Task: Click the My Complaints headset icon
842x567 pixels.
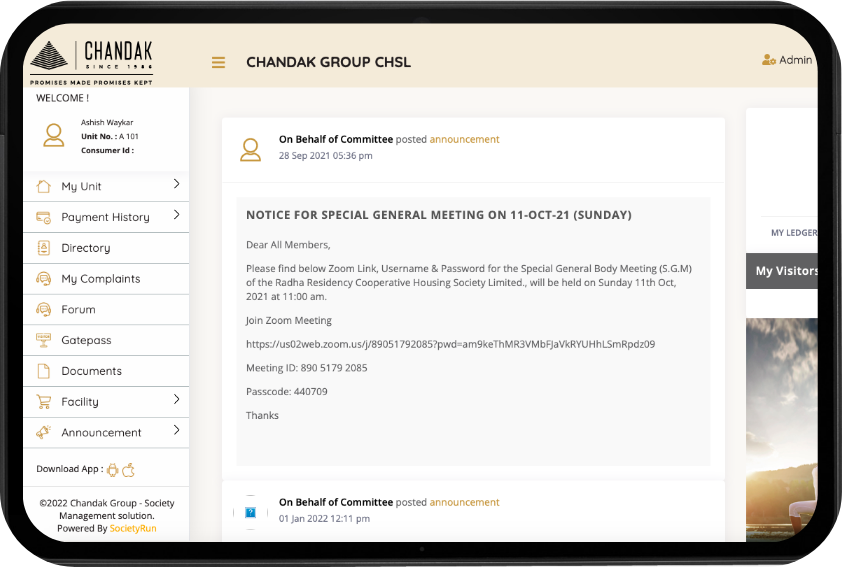Action: pyautogui.click(x=43, y=279)
